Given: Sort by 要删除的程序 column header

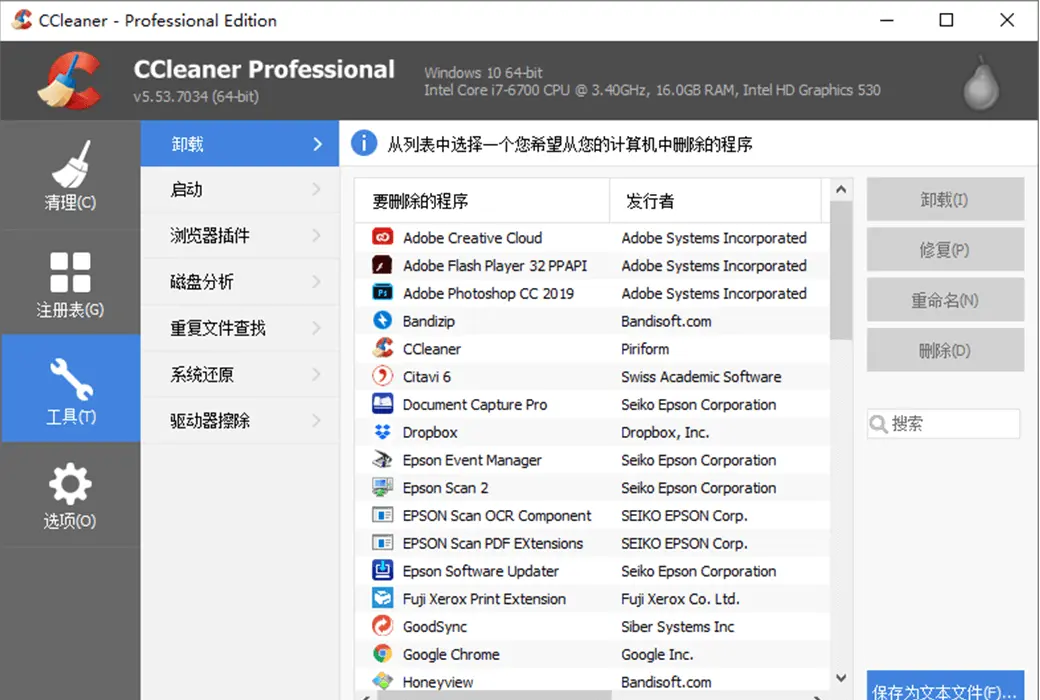Looking at the screenshot, I should (482, 200).
